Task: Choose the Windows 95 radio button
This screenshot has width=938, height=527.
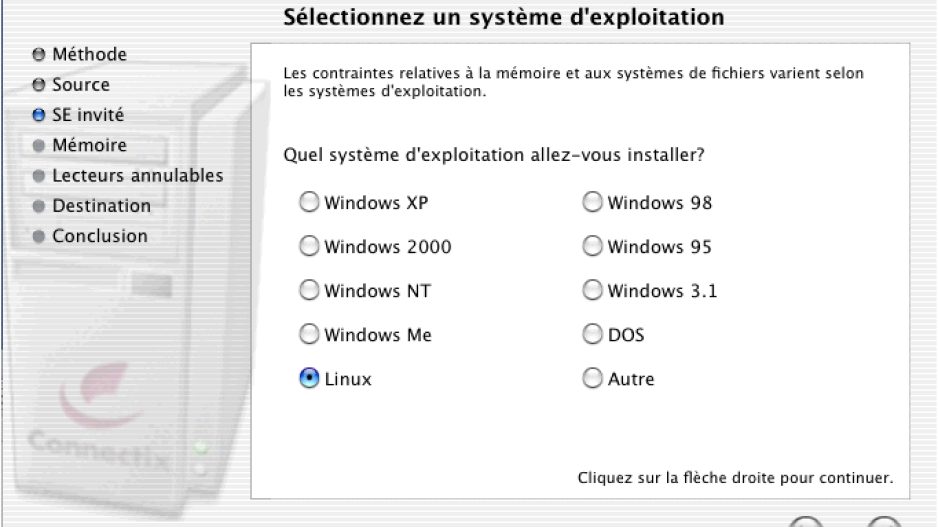Action: click(x=592, y=246)
